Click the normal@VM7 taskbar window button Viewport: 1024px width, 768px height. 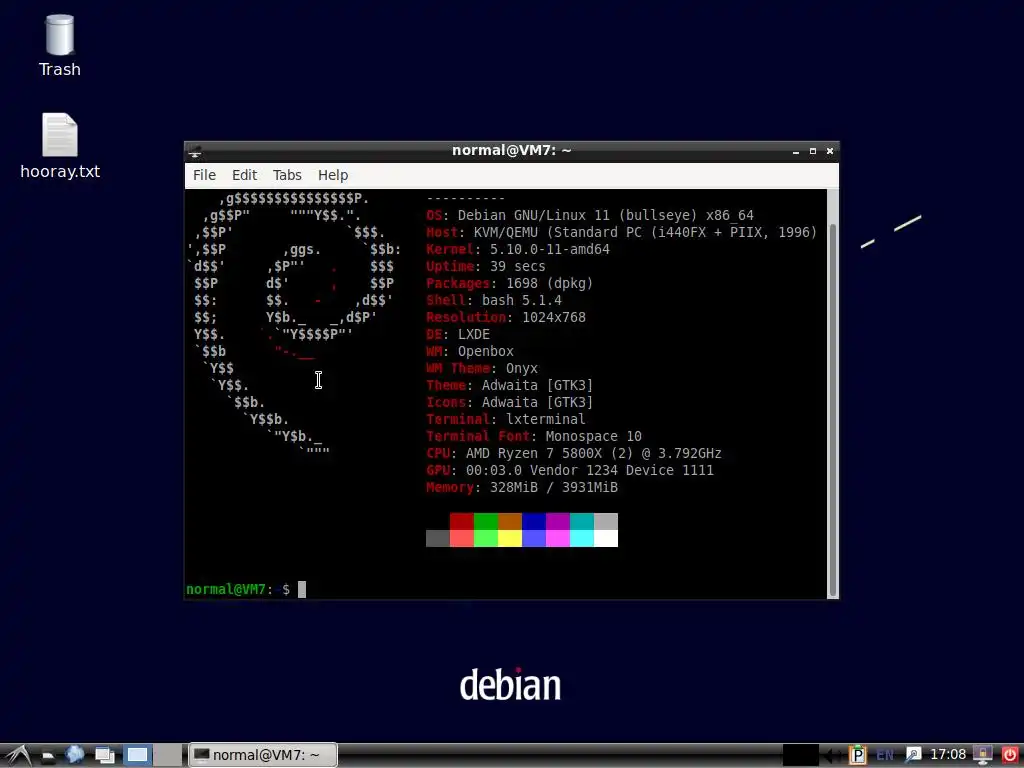[263, 755]
